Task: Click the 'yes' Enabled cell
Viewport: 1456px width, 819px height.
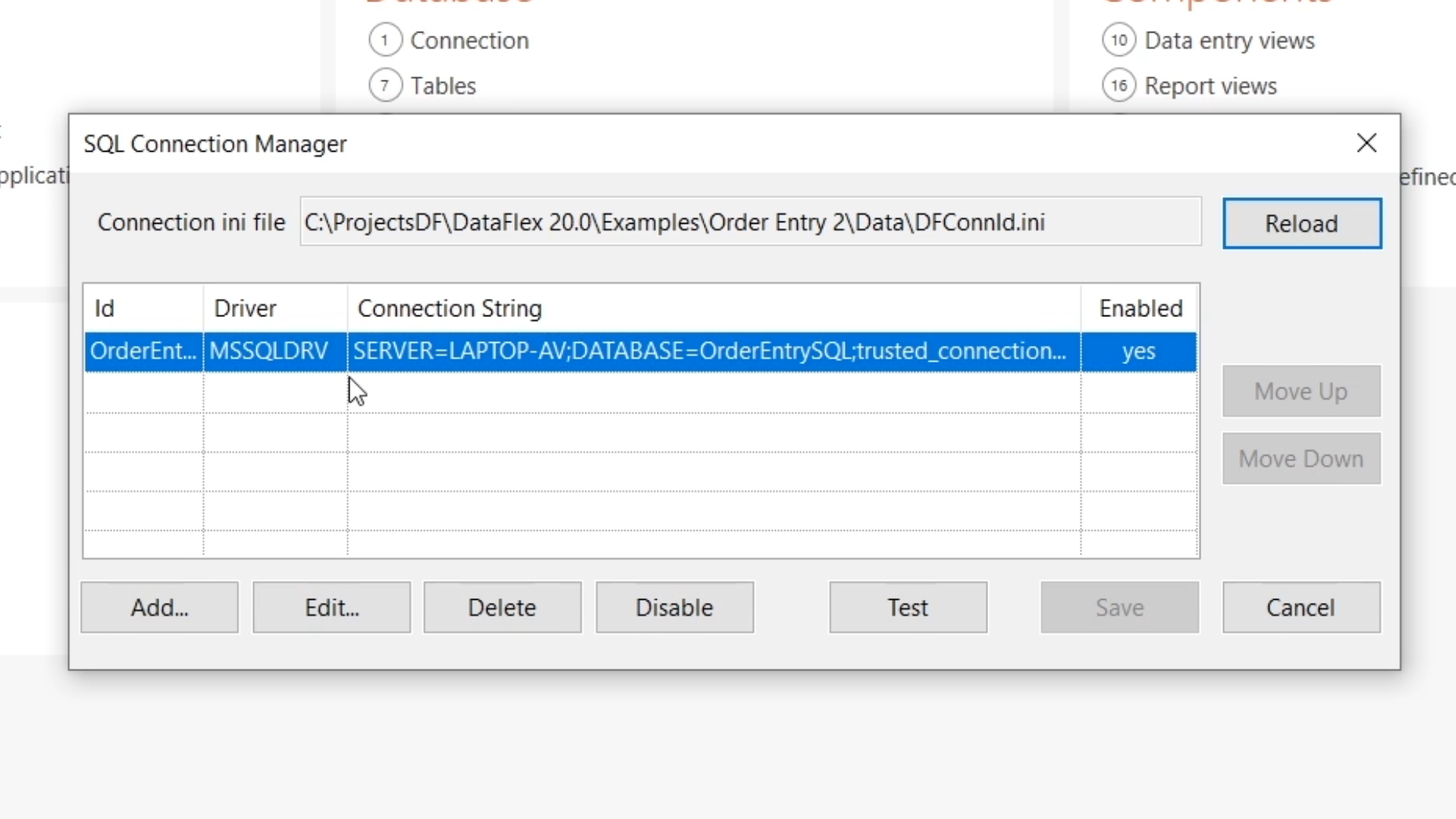Action: coord(1138,351)
